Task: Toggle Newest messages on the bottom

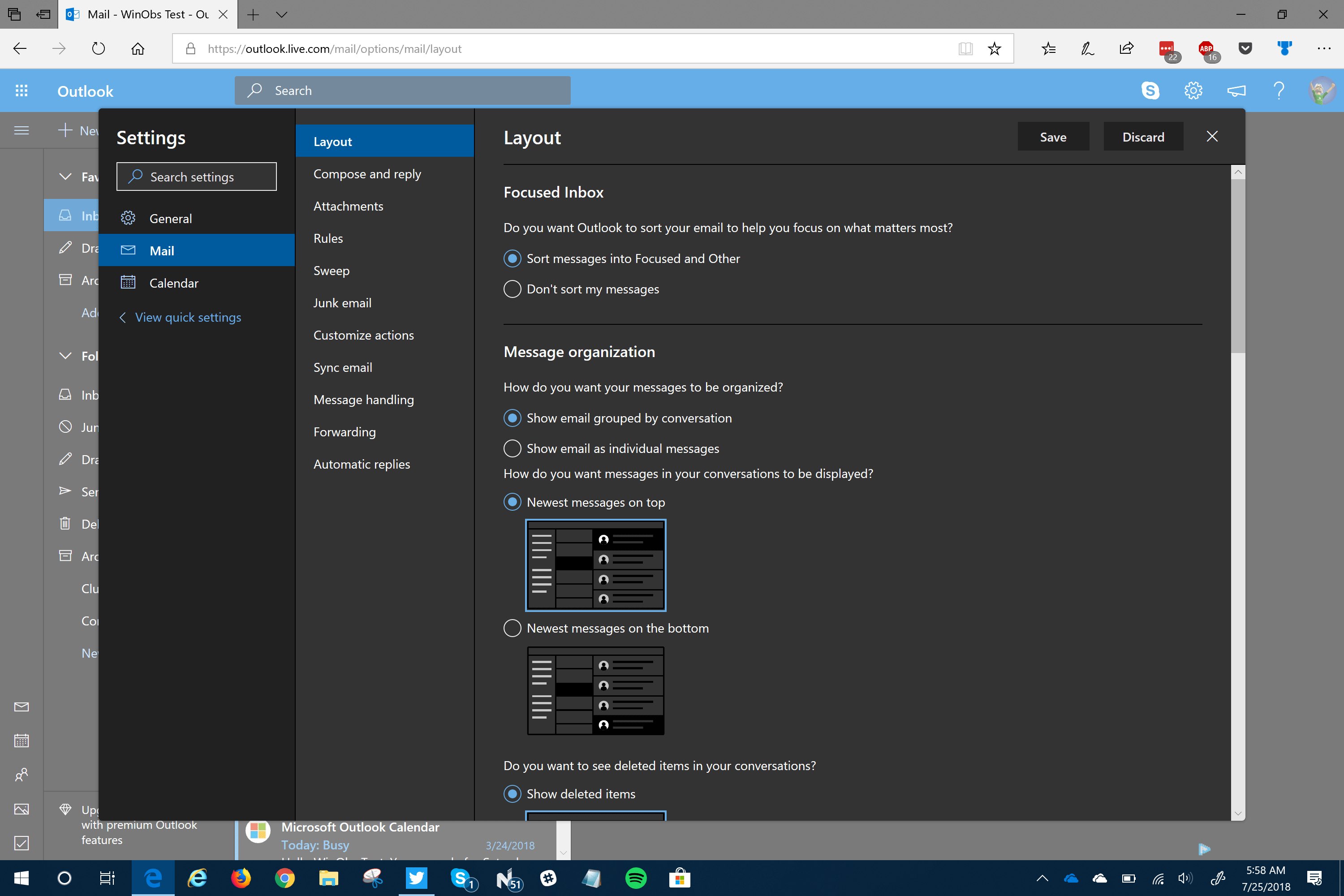Action: pos(511,628)
